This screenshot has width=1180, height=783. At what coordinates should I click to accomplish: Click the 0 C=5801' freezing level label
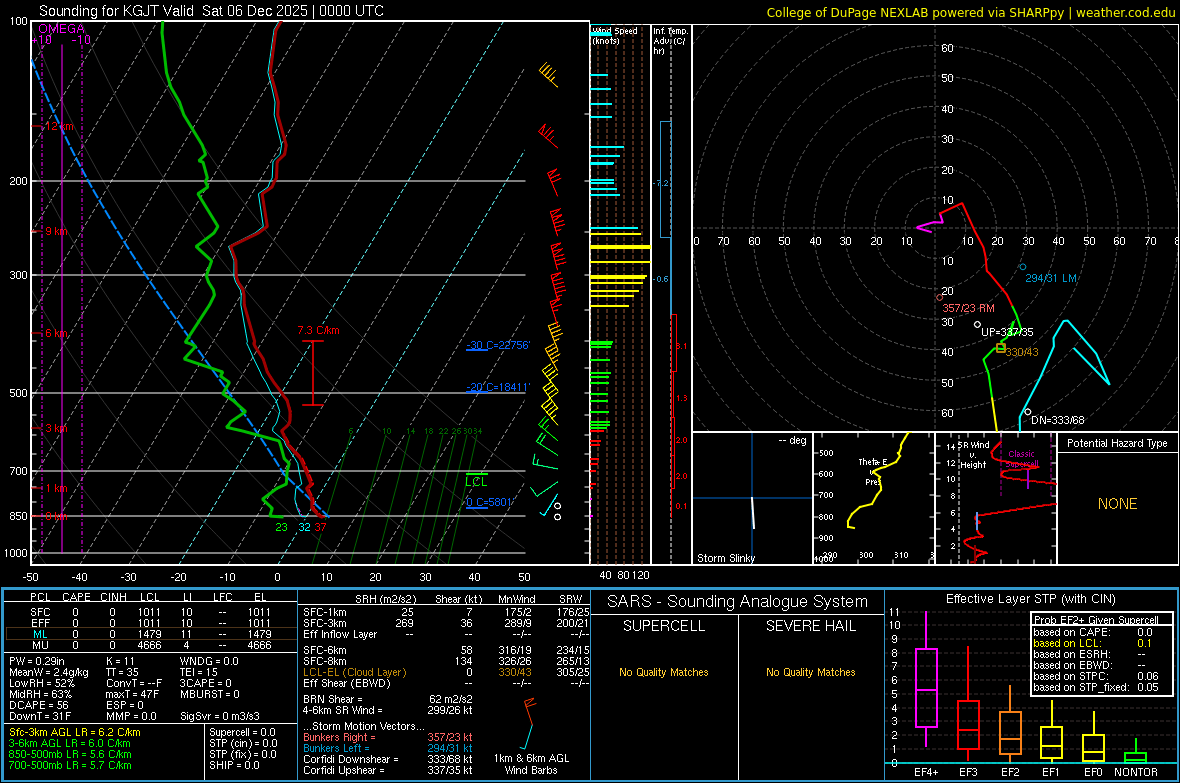coord(489,502)
